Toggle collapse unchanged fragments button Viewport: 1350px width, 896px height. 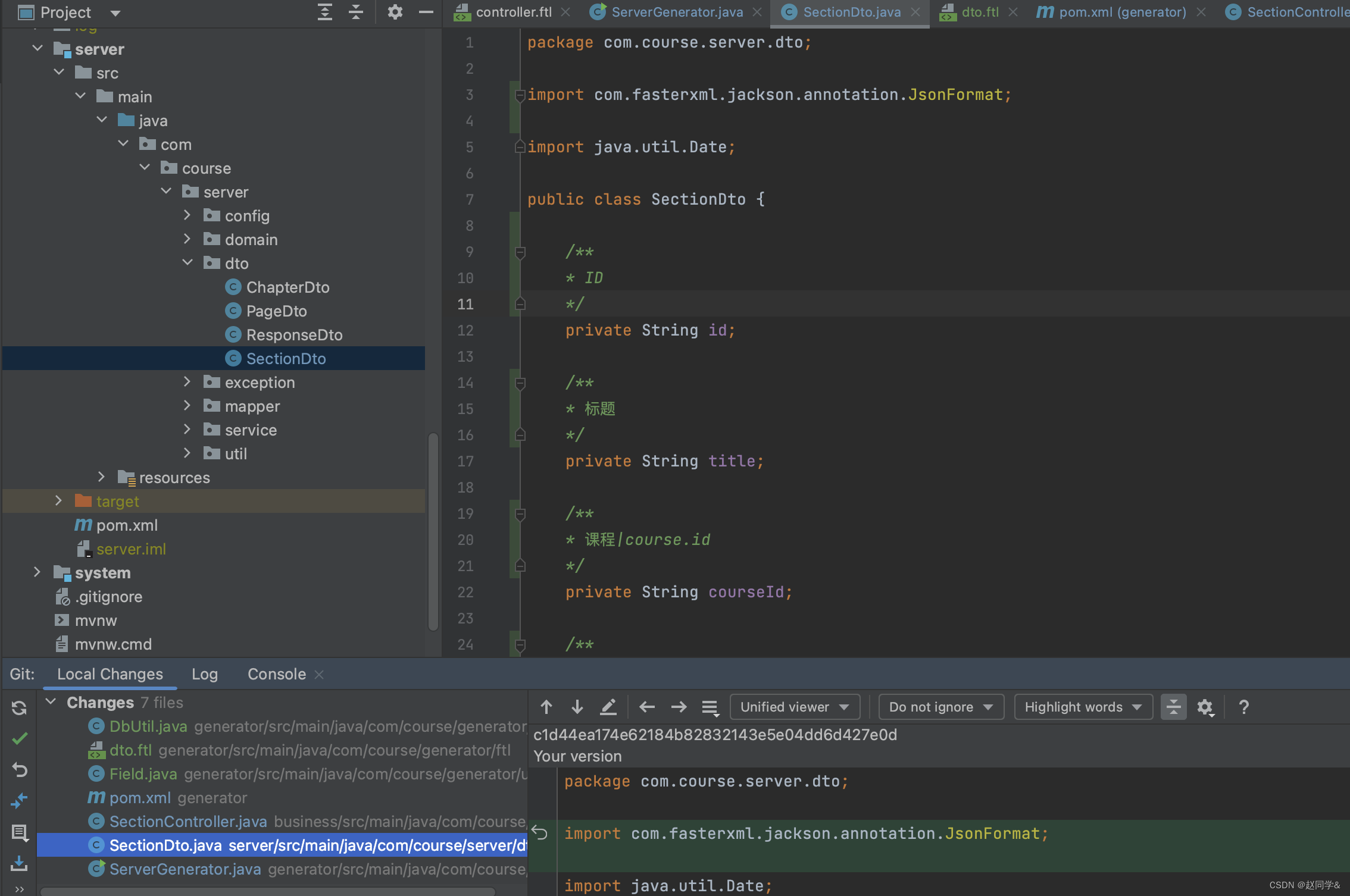point(1173,707)
